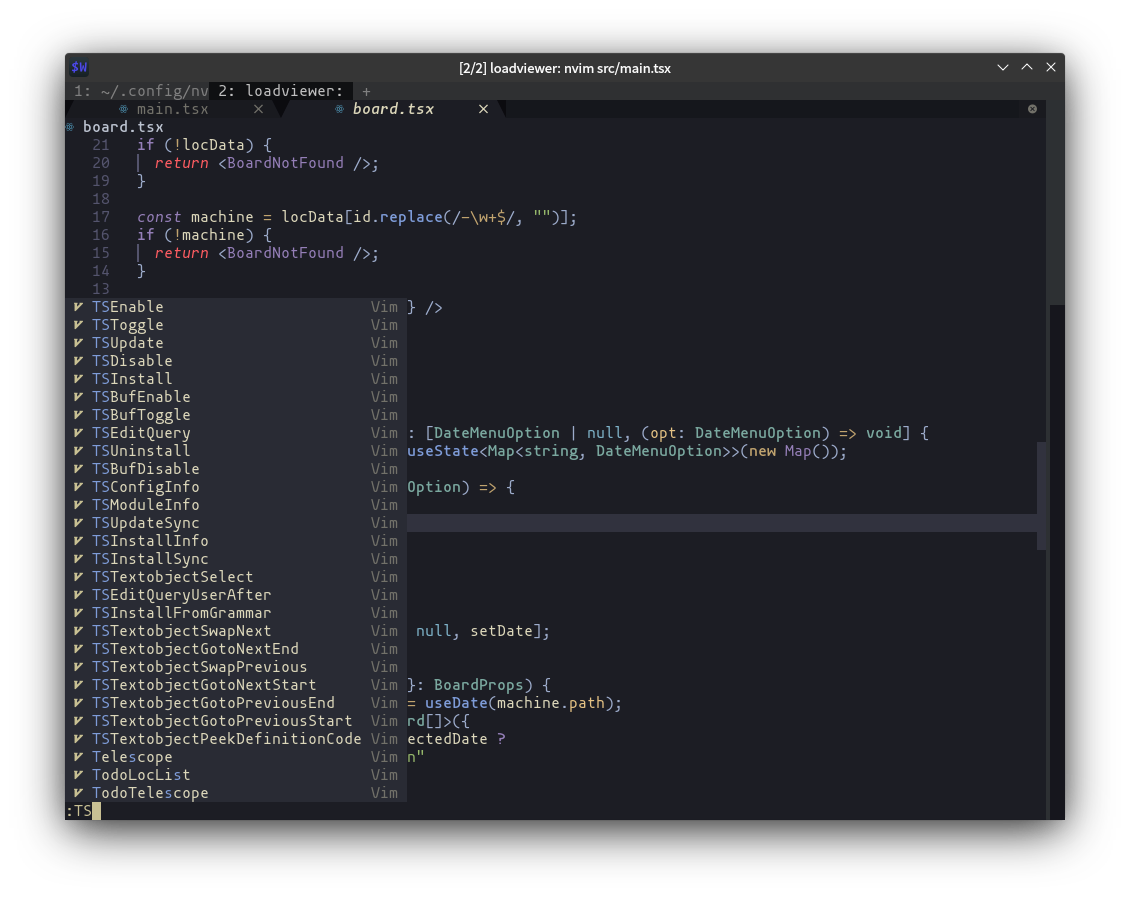Viewport: 1130px width, 897px height.
Task: Click the Vim icon beside Telescope
Action: click(x=78, y=757)
